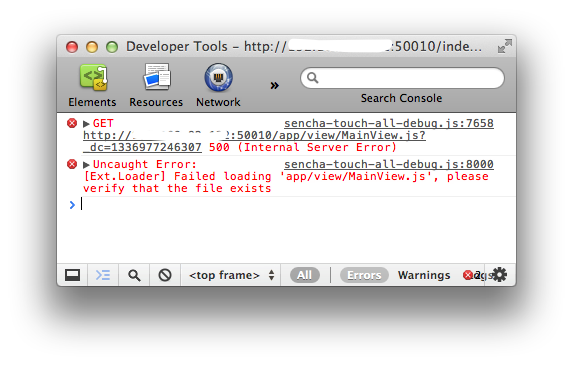
Task: Open search in the status bar
Action: click(x=134, y=275)
